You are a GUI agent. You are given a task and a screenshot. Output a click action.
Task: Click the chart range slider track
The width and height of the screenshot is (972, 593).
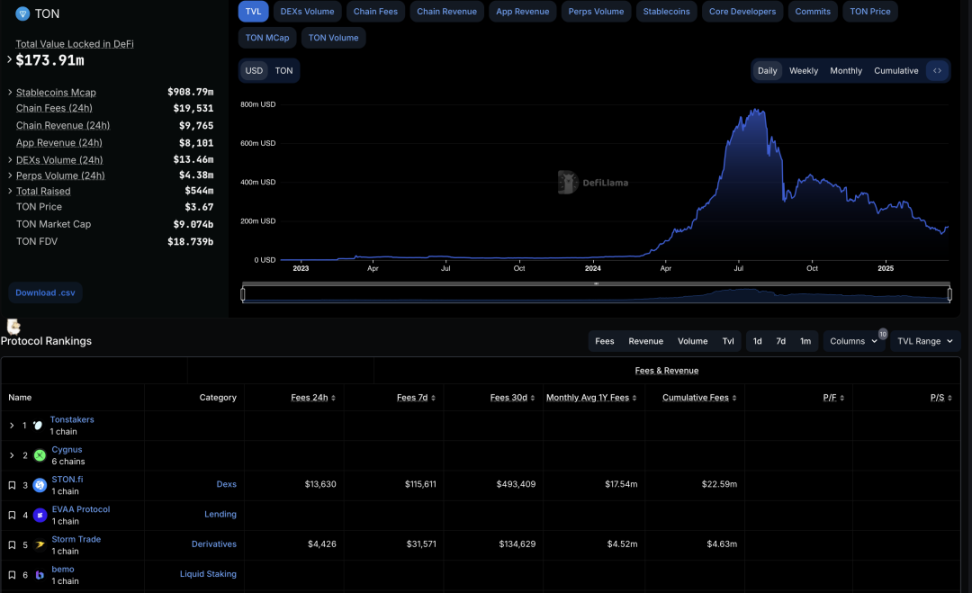point(596,295)
